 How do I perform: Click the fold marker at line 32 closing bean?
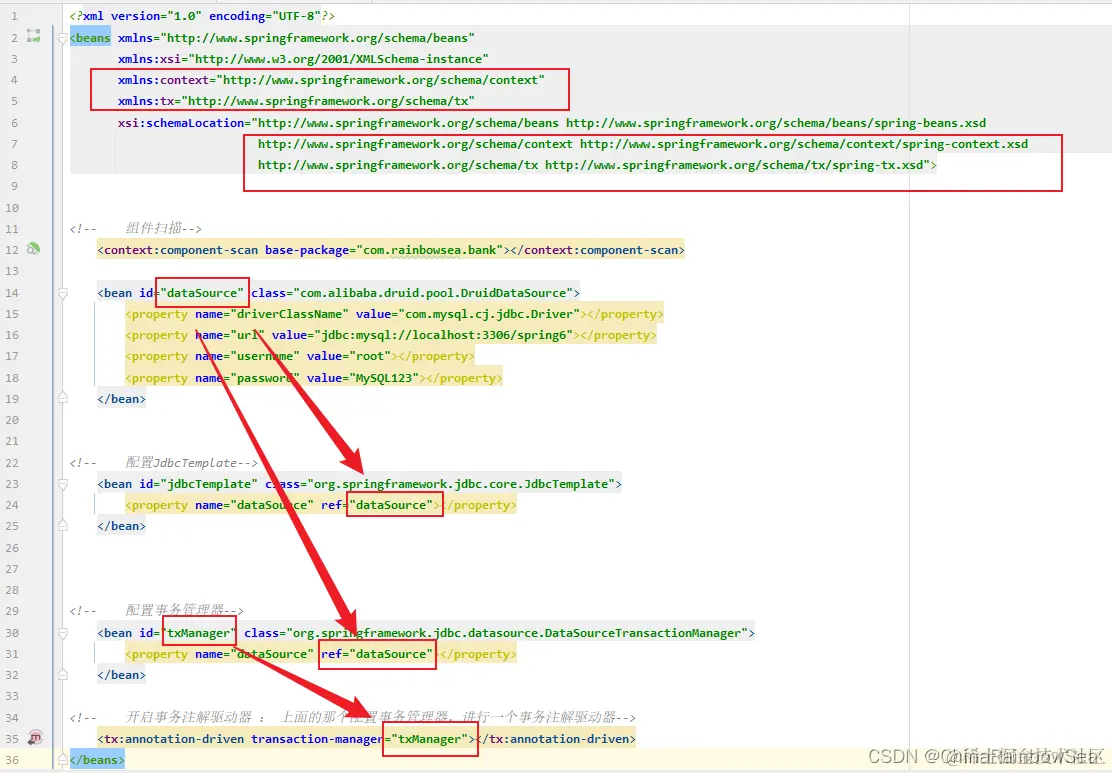coord(62,674)
